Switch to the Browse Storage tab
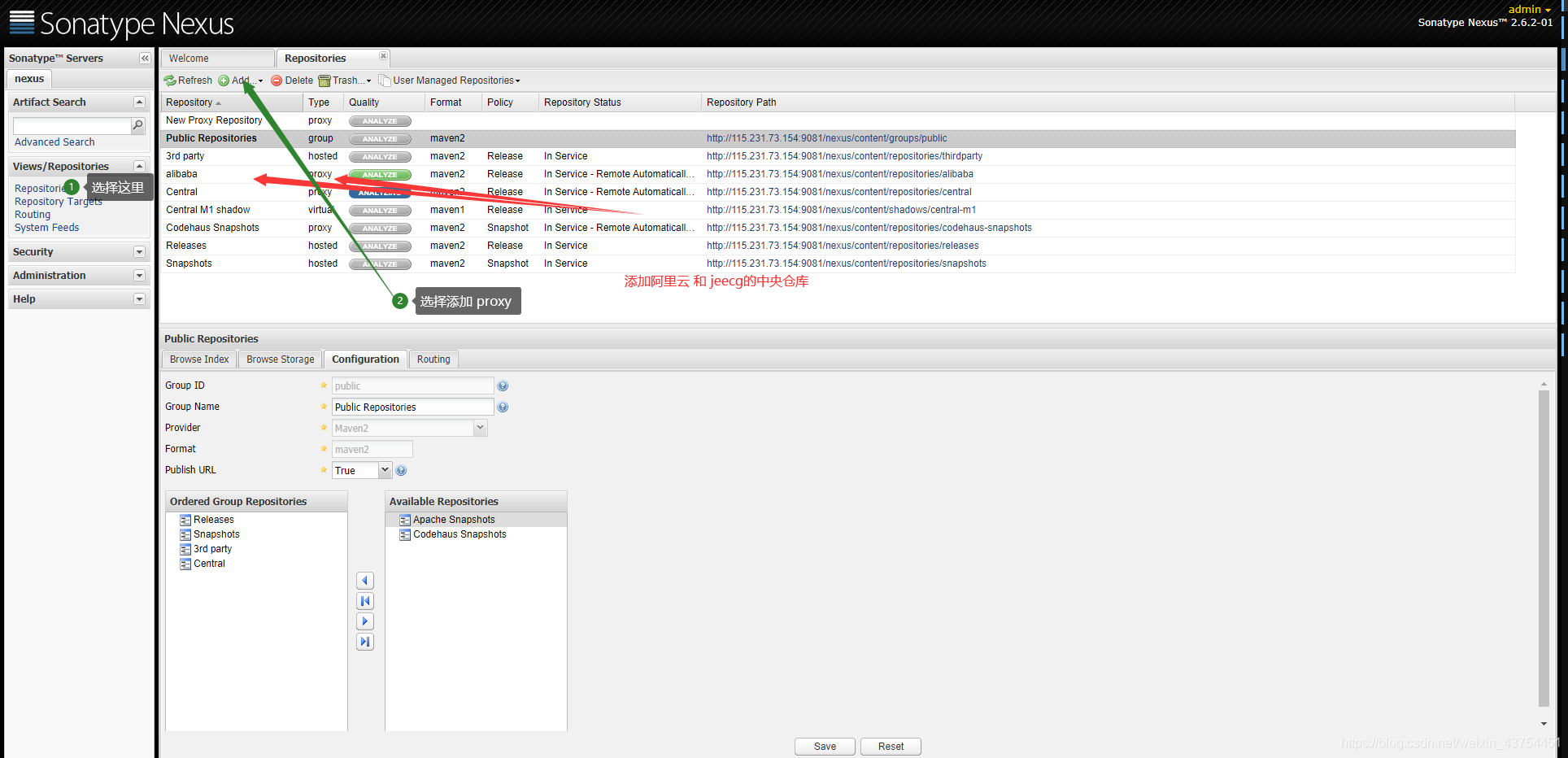The width and height of the screenshot is (1568, 758). [x=281, y=359]
